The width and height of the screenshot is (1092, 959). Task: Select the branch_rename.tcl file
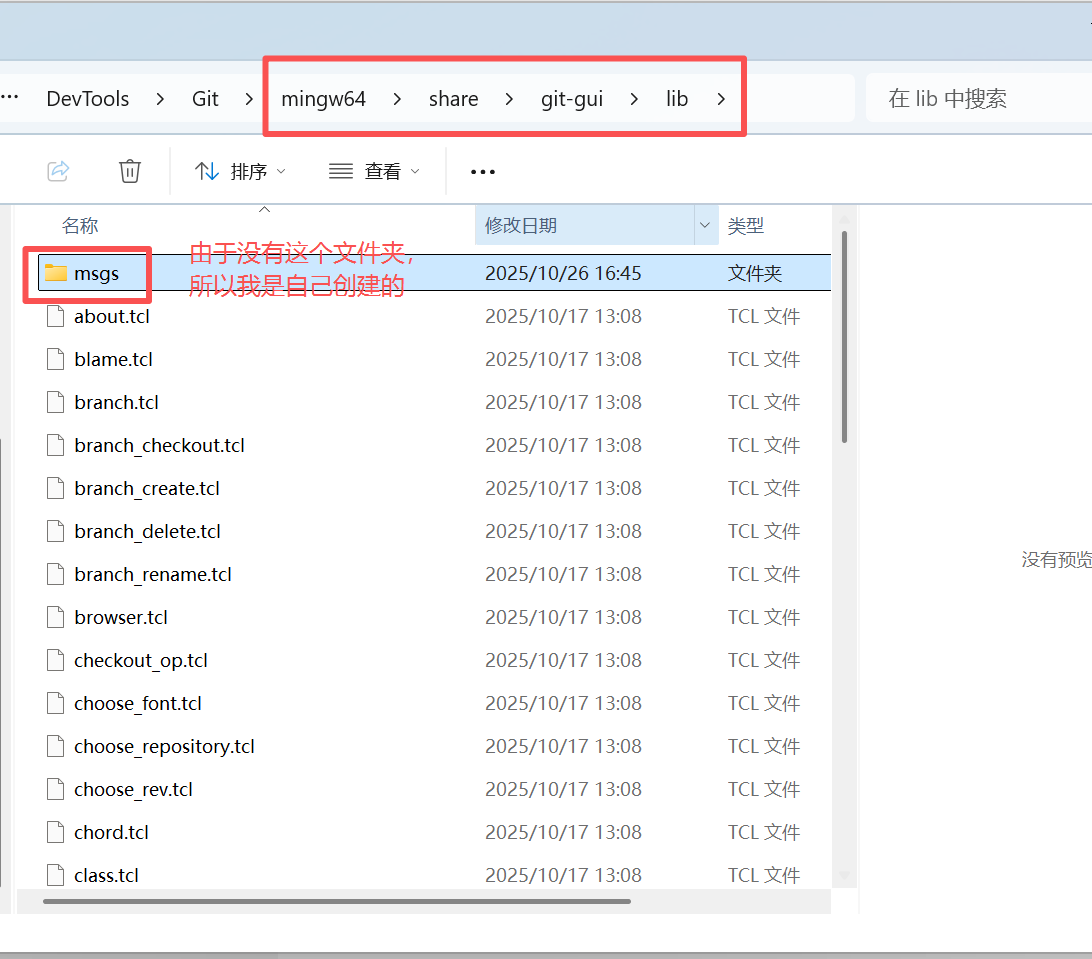point(433,575)
